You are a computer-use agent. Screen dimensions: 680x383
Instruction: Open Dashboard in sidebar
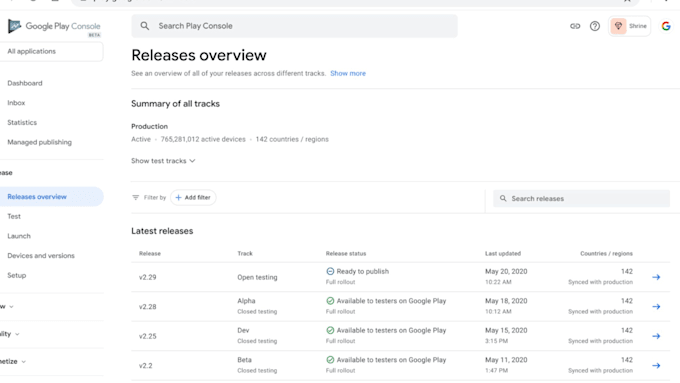coord(25,83)
